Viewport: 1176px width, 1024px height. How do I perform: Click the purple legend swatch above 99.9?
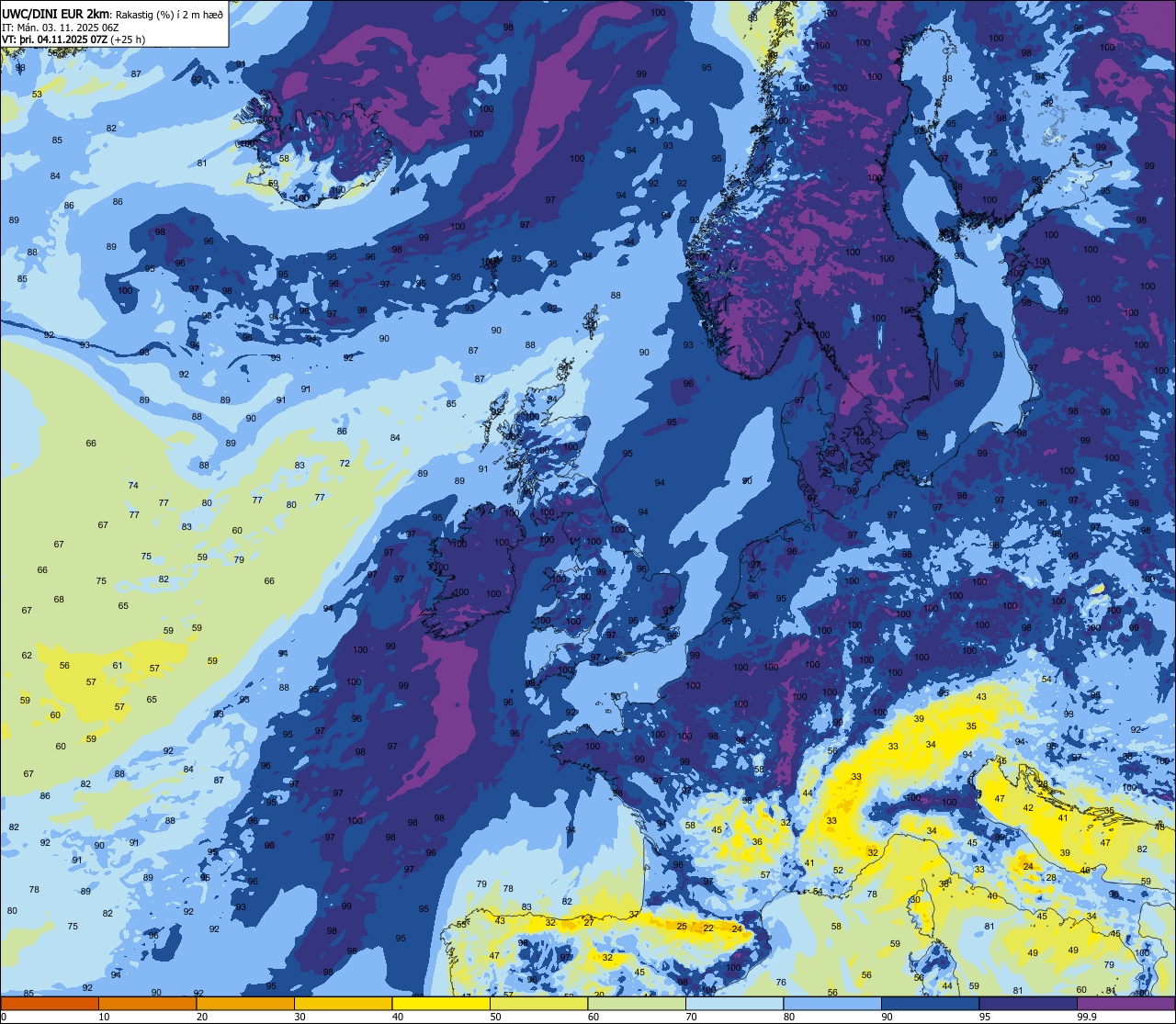pyautogui.click(x=1125, y=1003)
